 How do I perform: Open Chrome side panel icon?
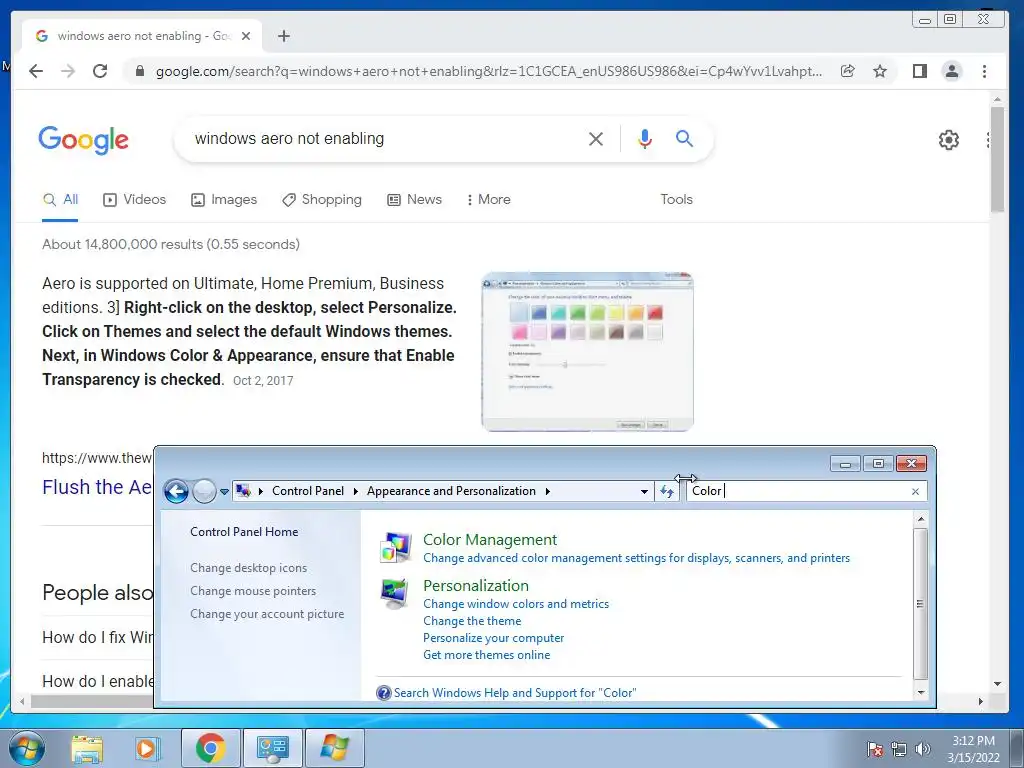click(x=920, y=71)
